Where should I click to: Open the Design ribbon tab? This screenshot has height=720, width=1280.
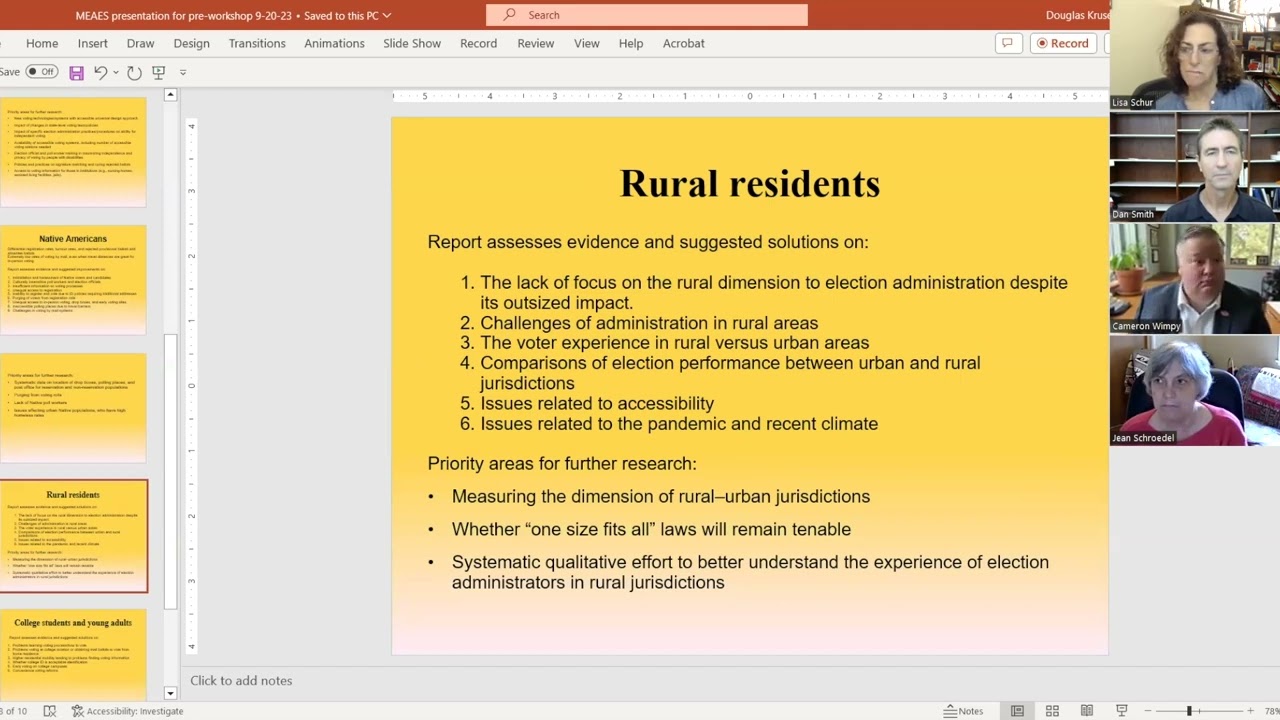(x=191, y=43)
